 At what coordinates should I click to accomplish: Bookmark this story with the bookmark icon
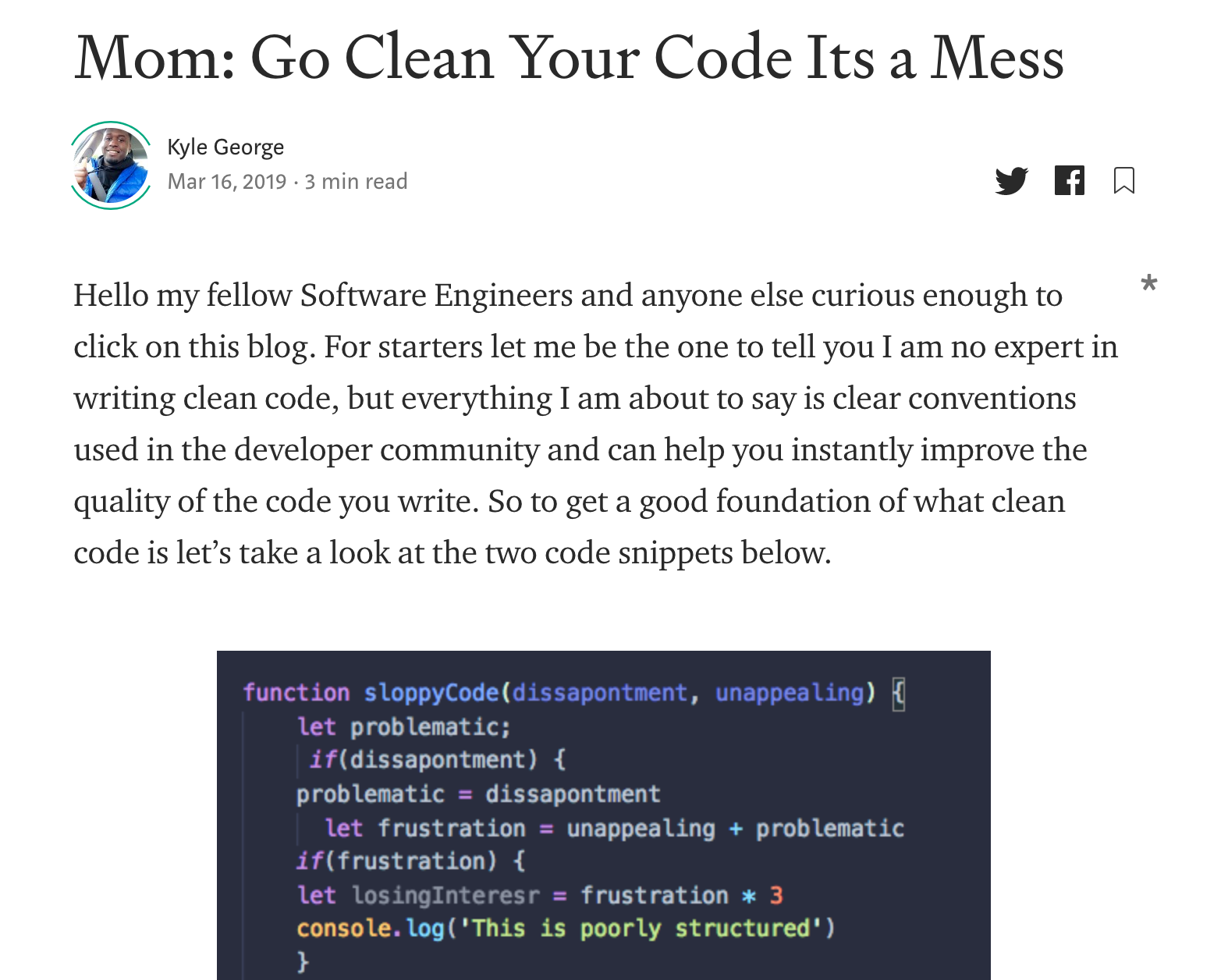coord(1124,180)
